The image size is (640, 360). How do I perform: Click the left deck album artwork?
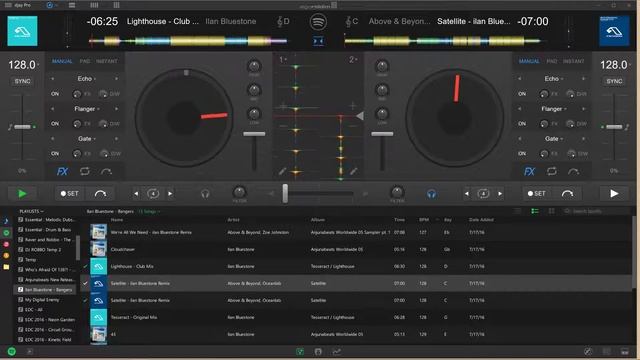22,31
